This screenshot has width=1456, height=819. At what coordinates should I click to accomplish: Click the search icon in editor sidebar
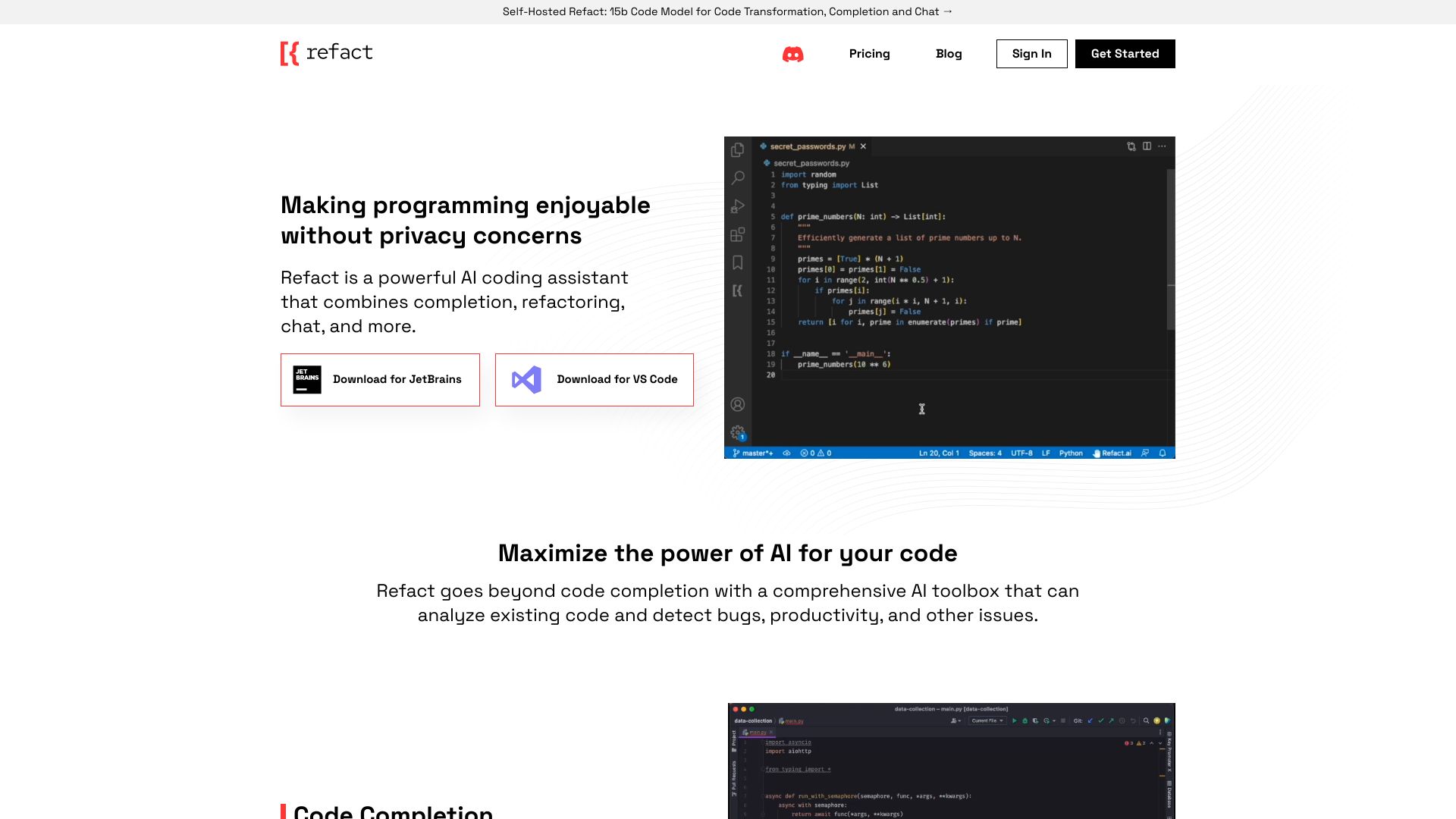pos(739,177)
